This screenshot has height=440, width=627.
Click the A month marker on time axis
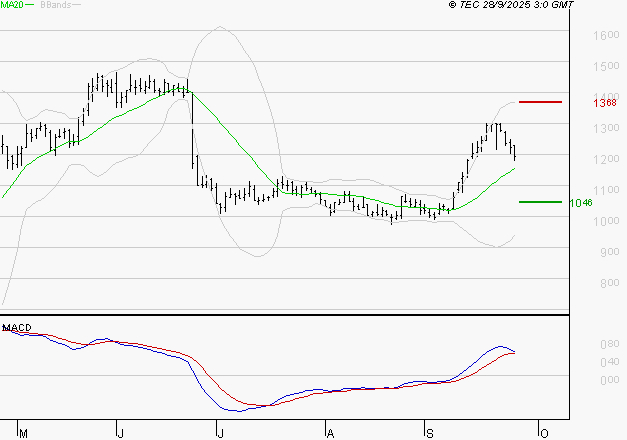[330, 434]
